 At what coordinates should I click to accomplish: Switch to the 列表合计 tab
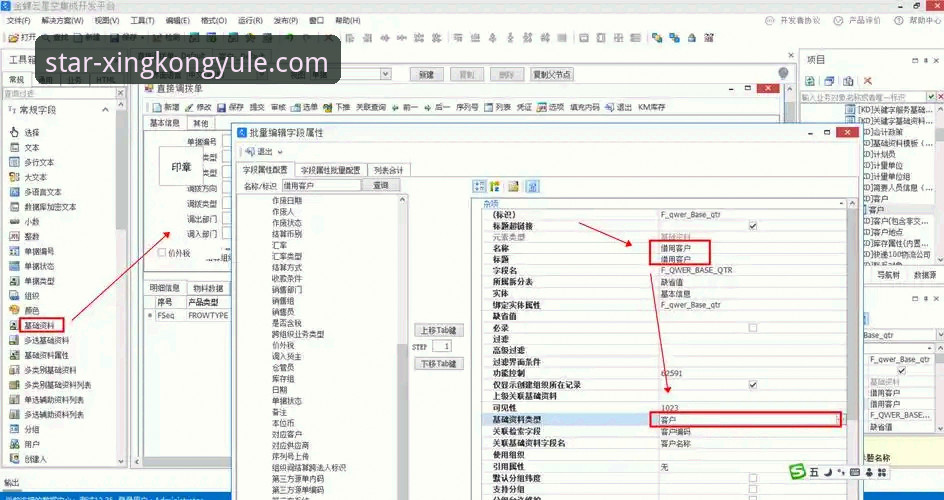click(x=388, y=170)
